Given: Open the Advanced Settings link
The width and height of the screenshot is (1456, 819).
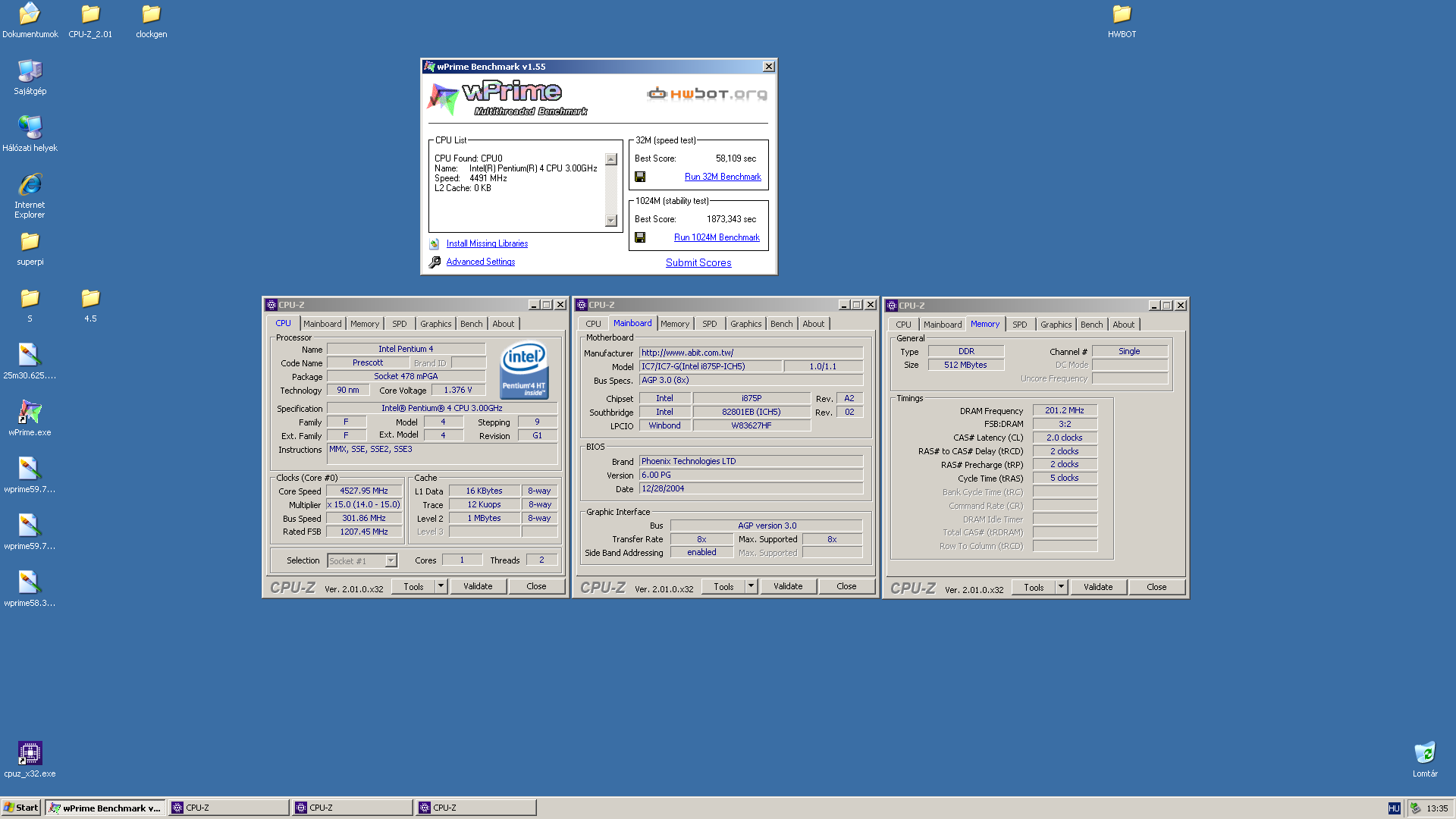Looking at the screenshot, I should (x=481, y=262).
